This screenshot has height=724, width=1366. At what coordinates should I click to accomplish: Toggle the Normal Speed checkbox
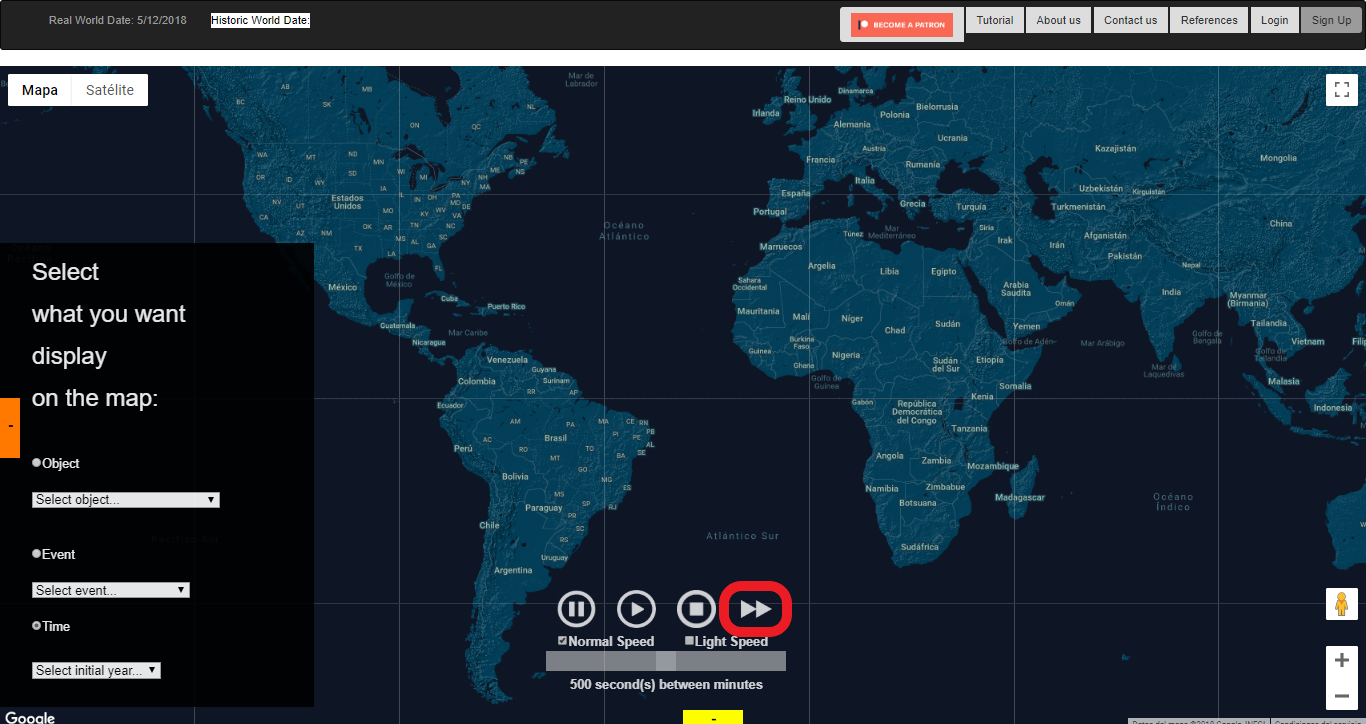[562, 641]
